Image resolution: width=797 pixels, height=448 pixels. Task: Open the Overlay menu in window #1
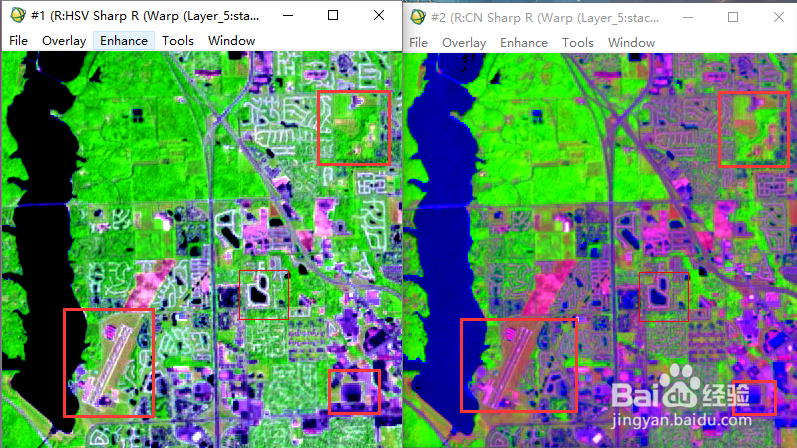pyautogui.click(x=64, y=41)
